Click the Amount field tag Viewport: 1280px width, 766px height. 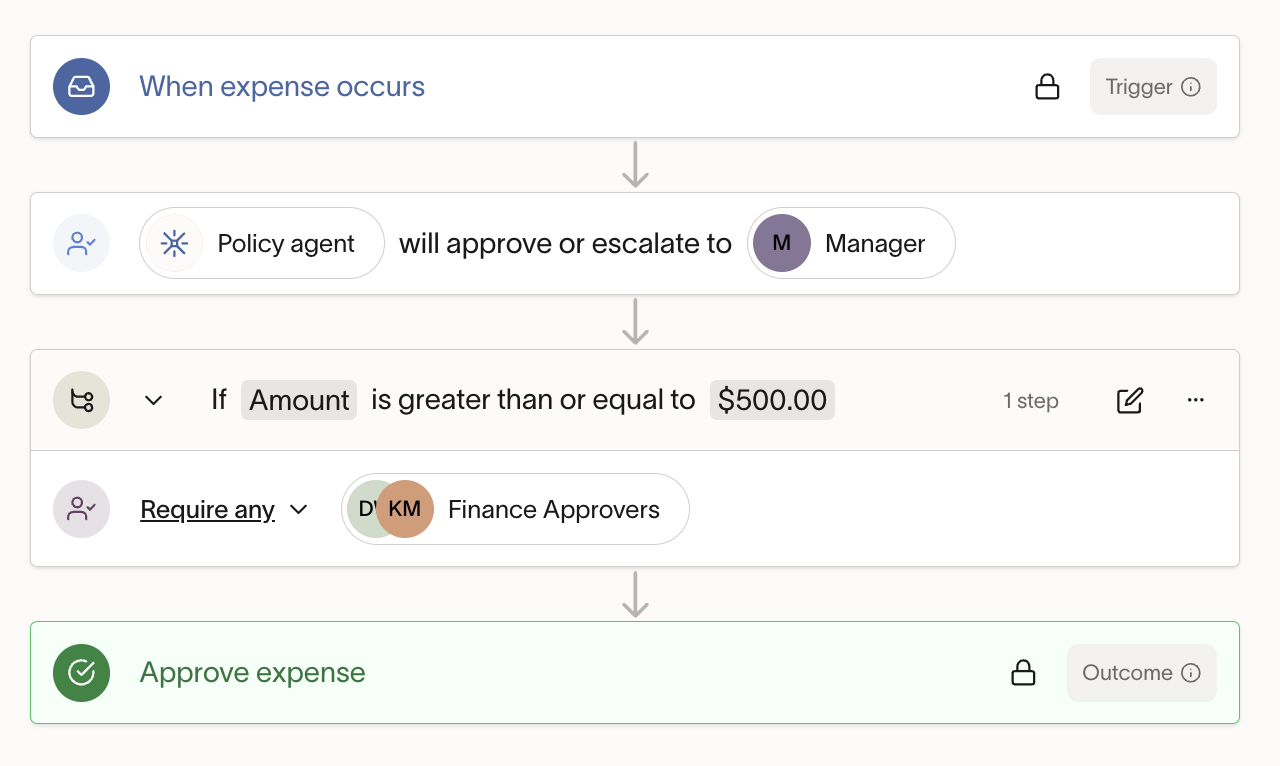pos(299,400)
